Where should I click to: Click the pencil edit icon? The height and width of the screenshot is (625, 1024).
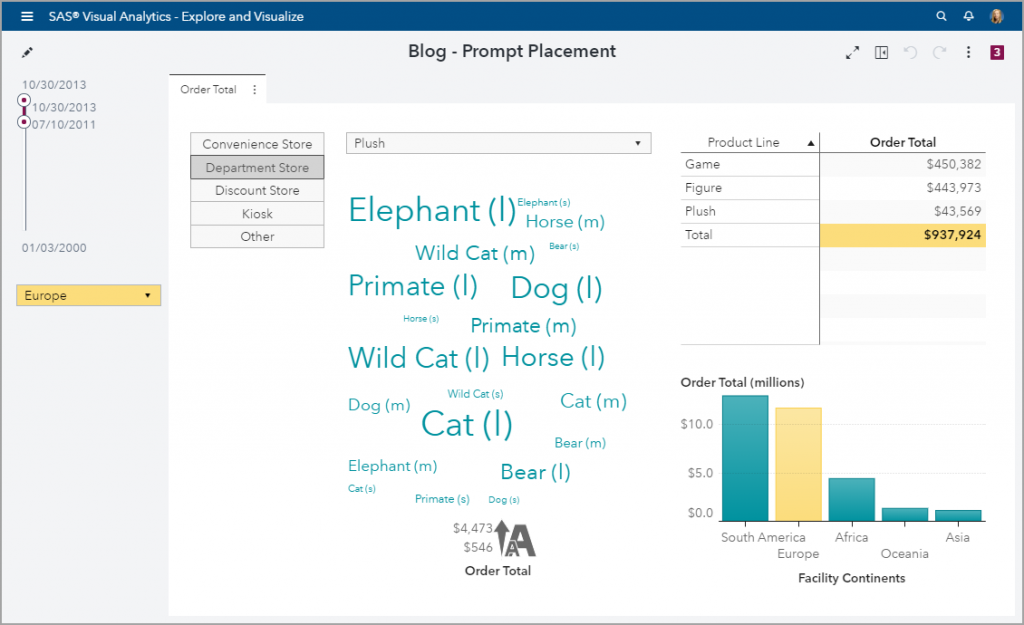coord(27,52)
